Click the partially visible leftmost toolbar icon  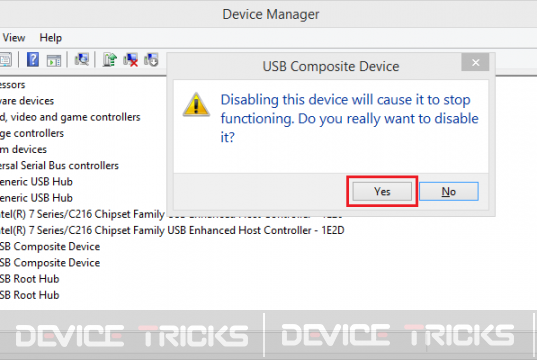point(6,60)
